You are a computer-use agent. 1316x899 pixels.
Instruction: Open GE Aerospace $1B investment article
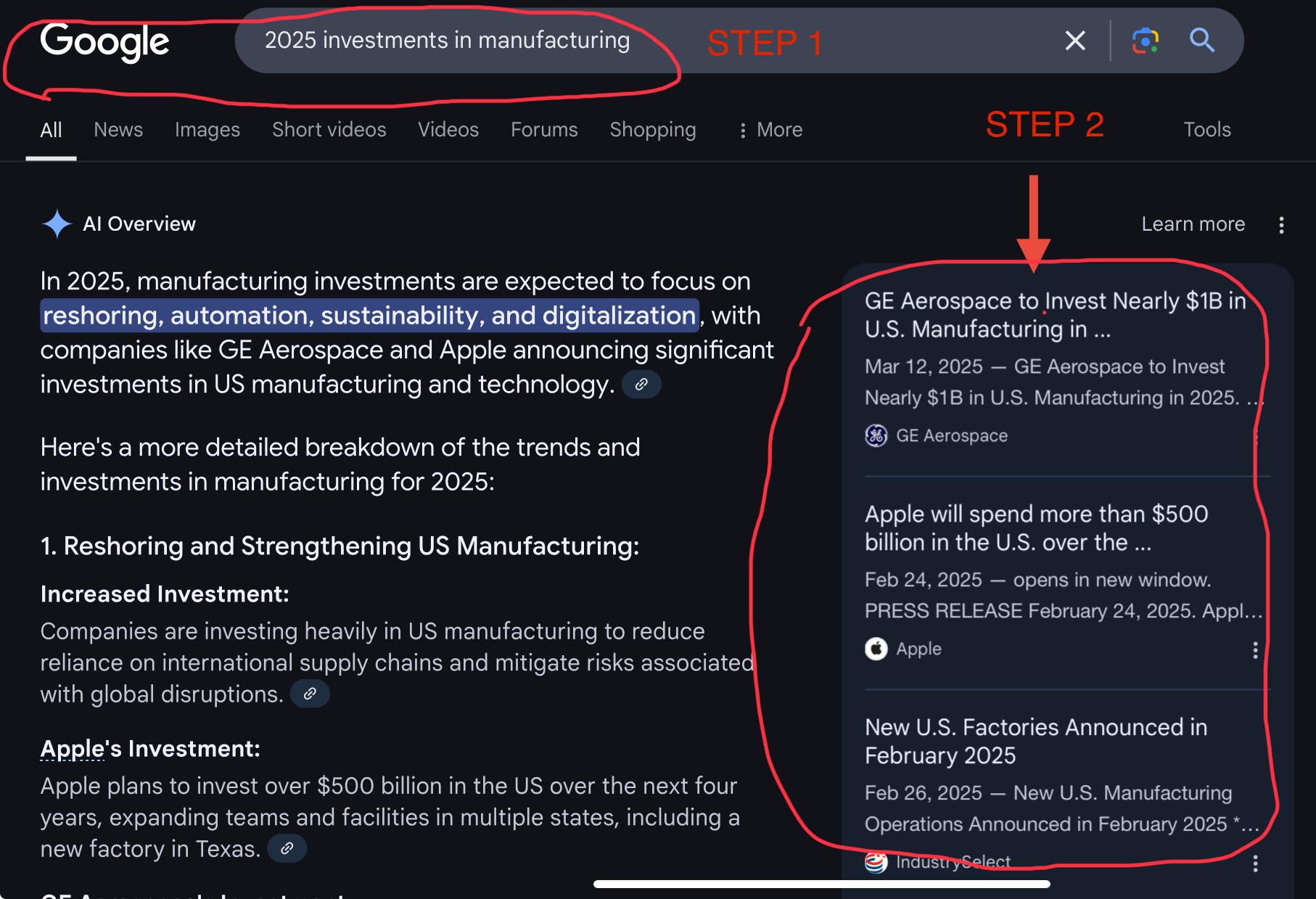click(1053, 315)
